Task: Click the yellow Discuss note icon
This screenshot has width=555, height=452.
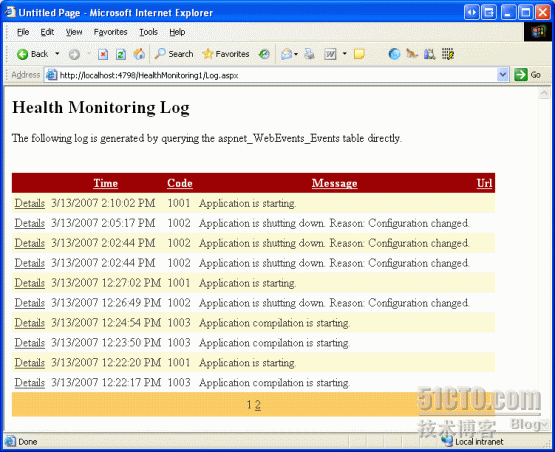Action: (359, 54)
